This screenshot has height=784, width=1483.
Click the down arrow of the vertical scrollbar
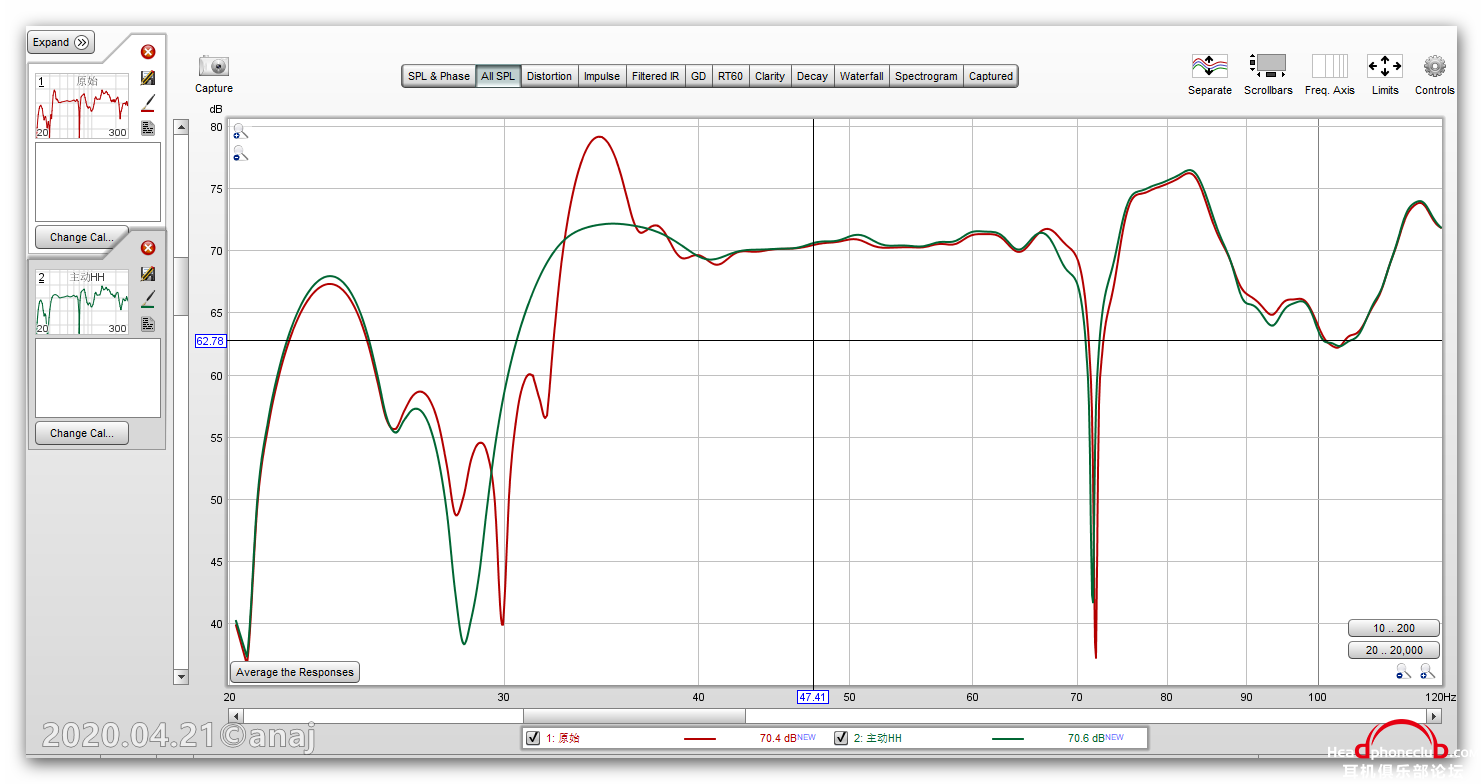pyautogui.click(x=181, y=677)
